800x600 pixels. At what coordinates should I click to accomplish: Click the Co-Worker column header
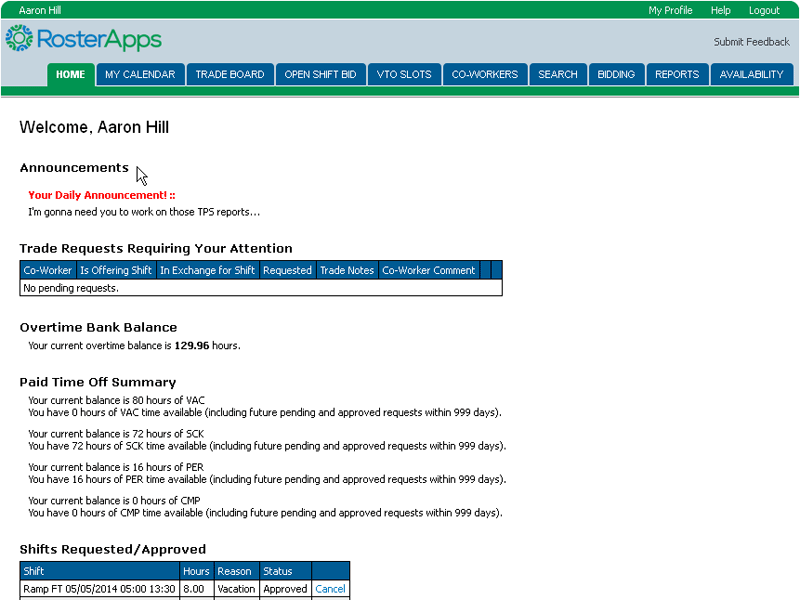tap(48, 270)
